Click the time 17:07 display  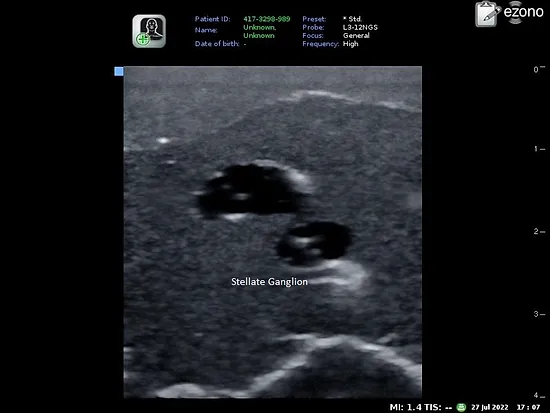click(528, 407)
